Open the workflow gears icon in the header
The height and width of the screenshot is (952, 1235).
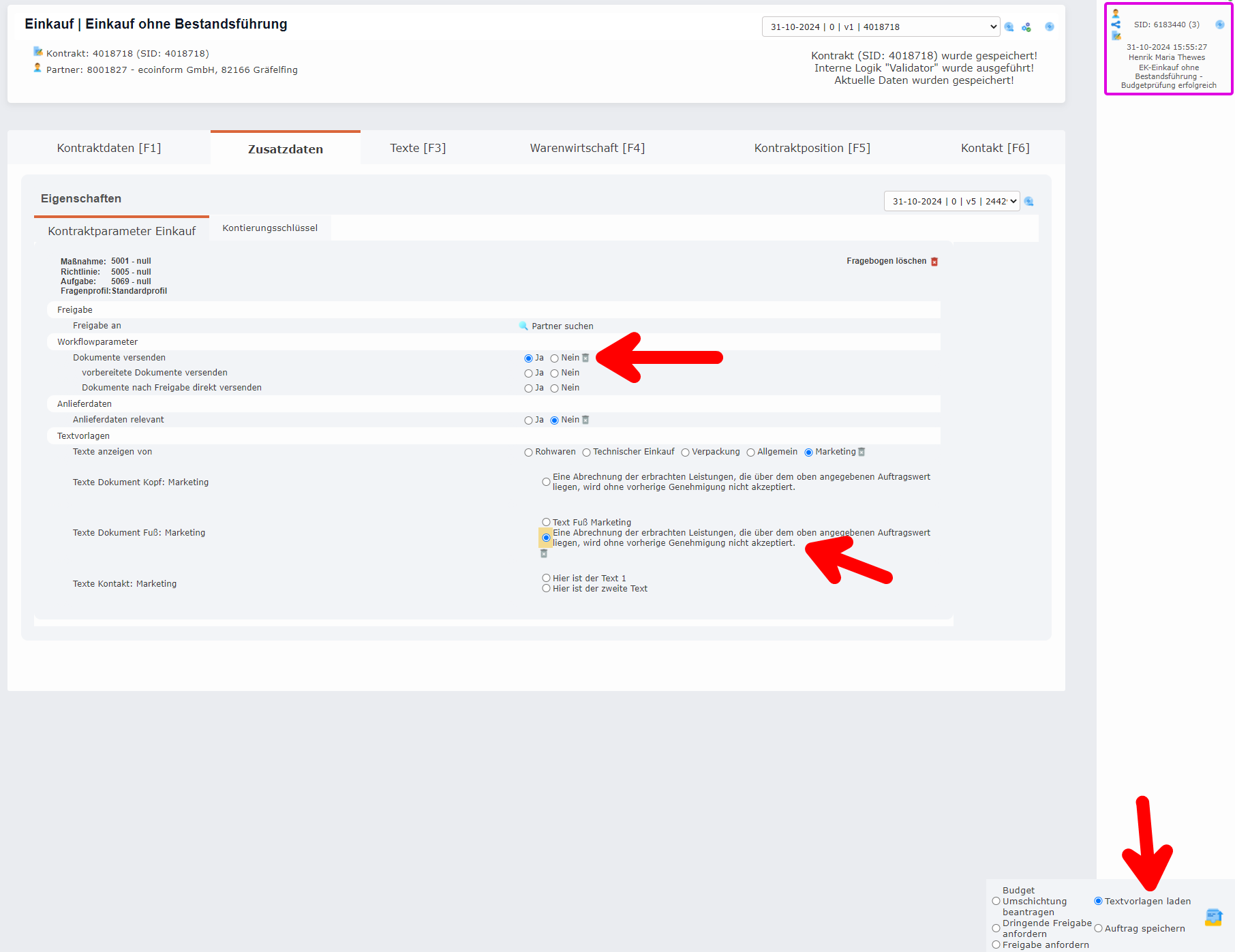pos(1026,27)
